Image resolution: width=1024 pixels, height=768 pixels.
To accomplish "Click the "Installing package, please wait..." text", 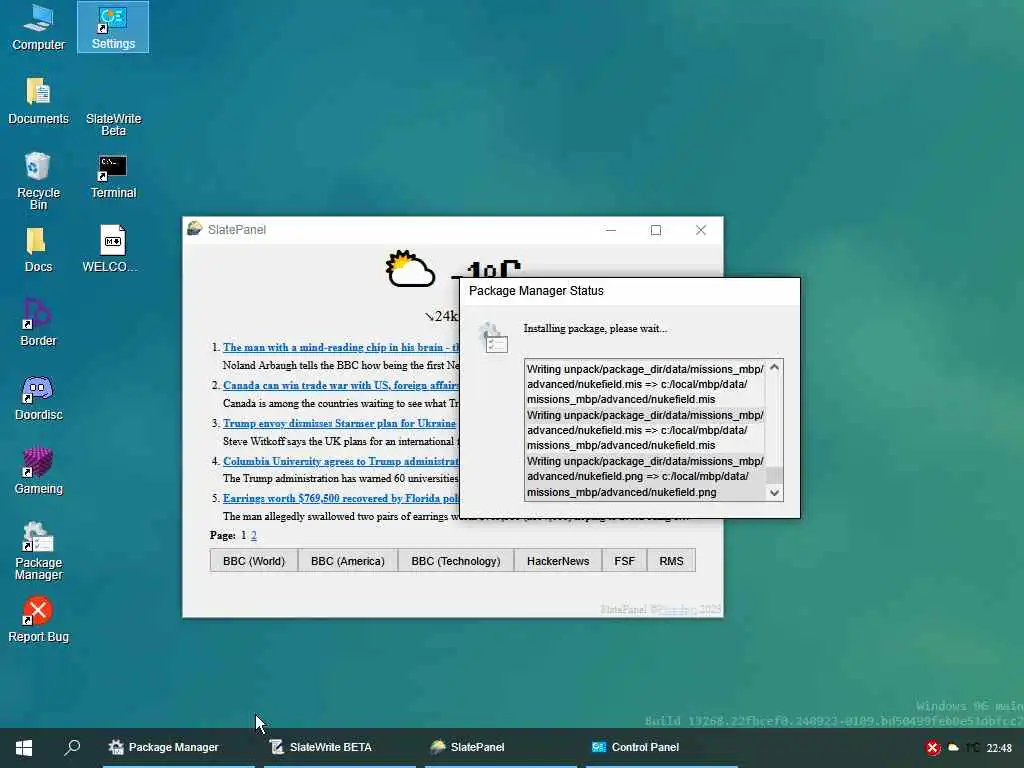I will tap(595, 328).
